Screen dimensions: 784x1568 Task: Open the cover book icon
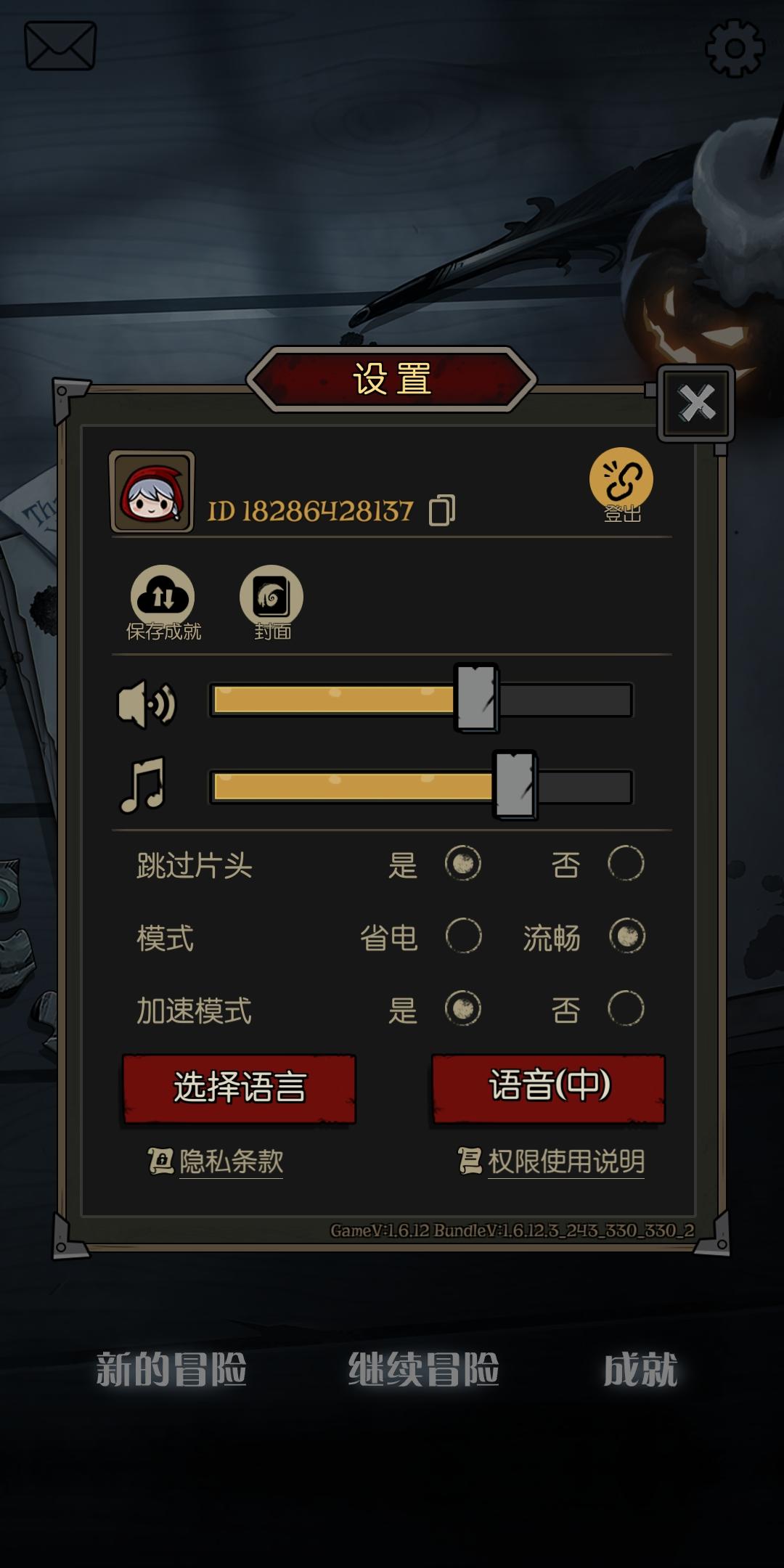pyautogui.click(x=271, y=596)
